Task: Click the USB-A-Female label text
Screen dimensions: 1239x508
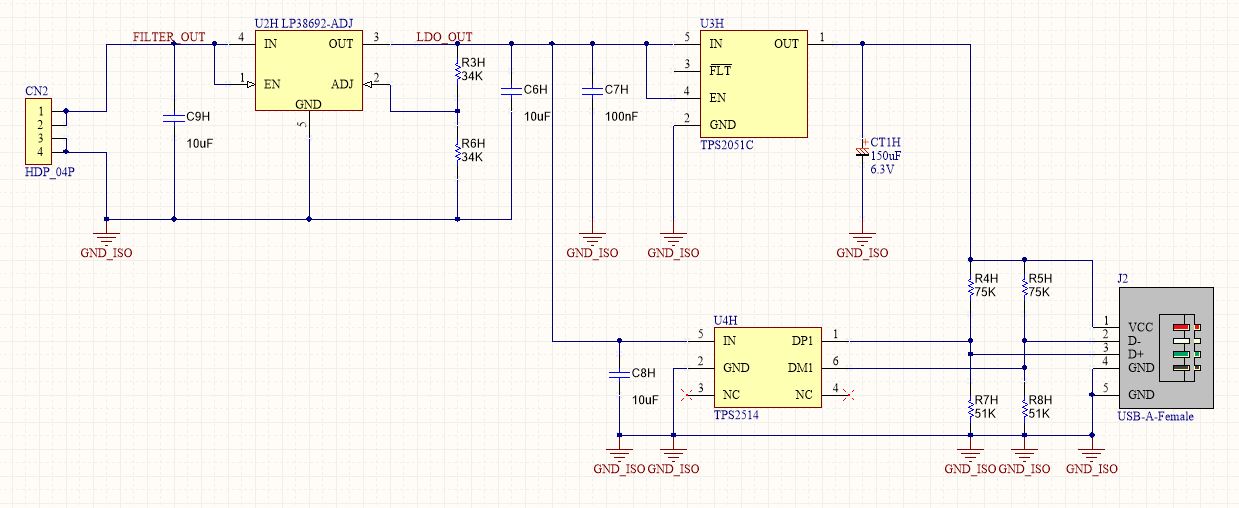Action: point(1156,416)
